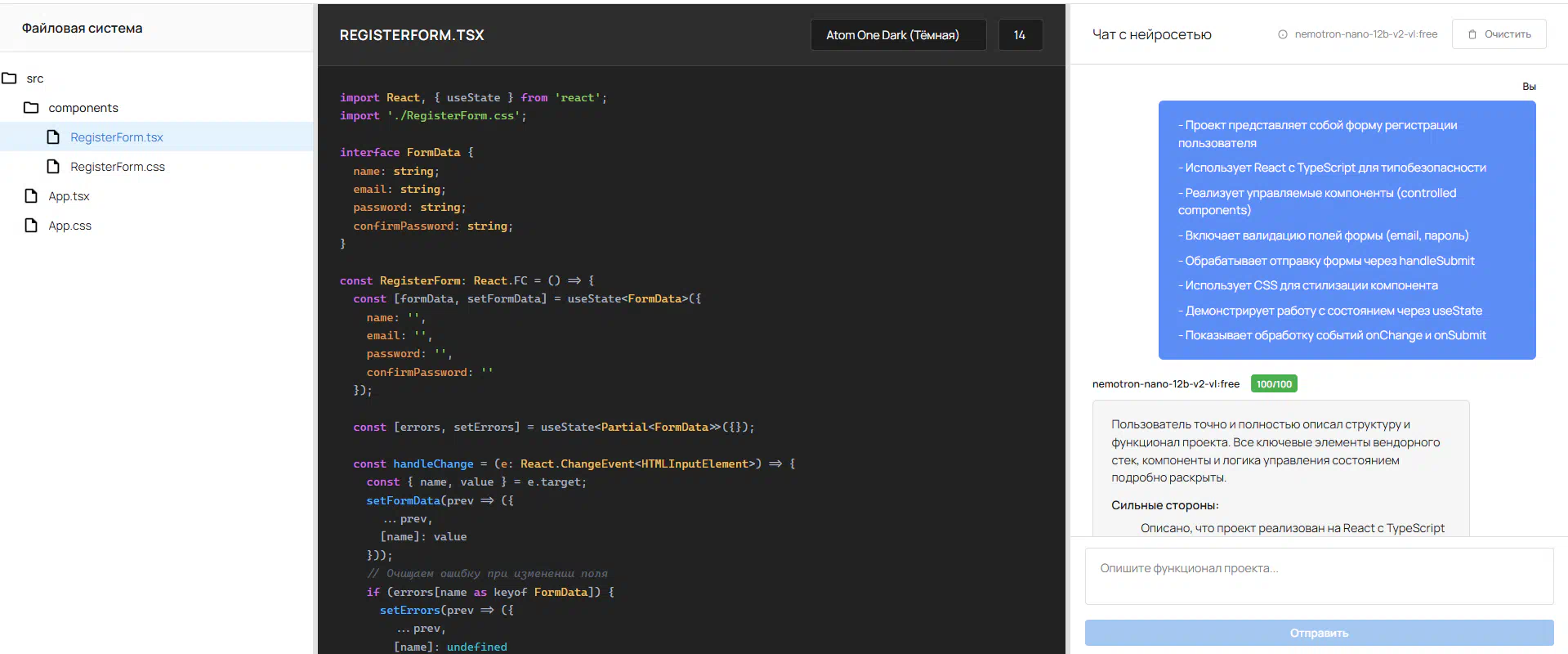Click the App.tsx file icon

click(x=31, y=196)
